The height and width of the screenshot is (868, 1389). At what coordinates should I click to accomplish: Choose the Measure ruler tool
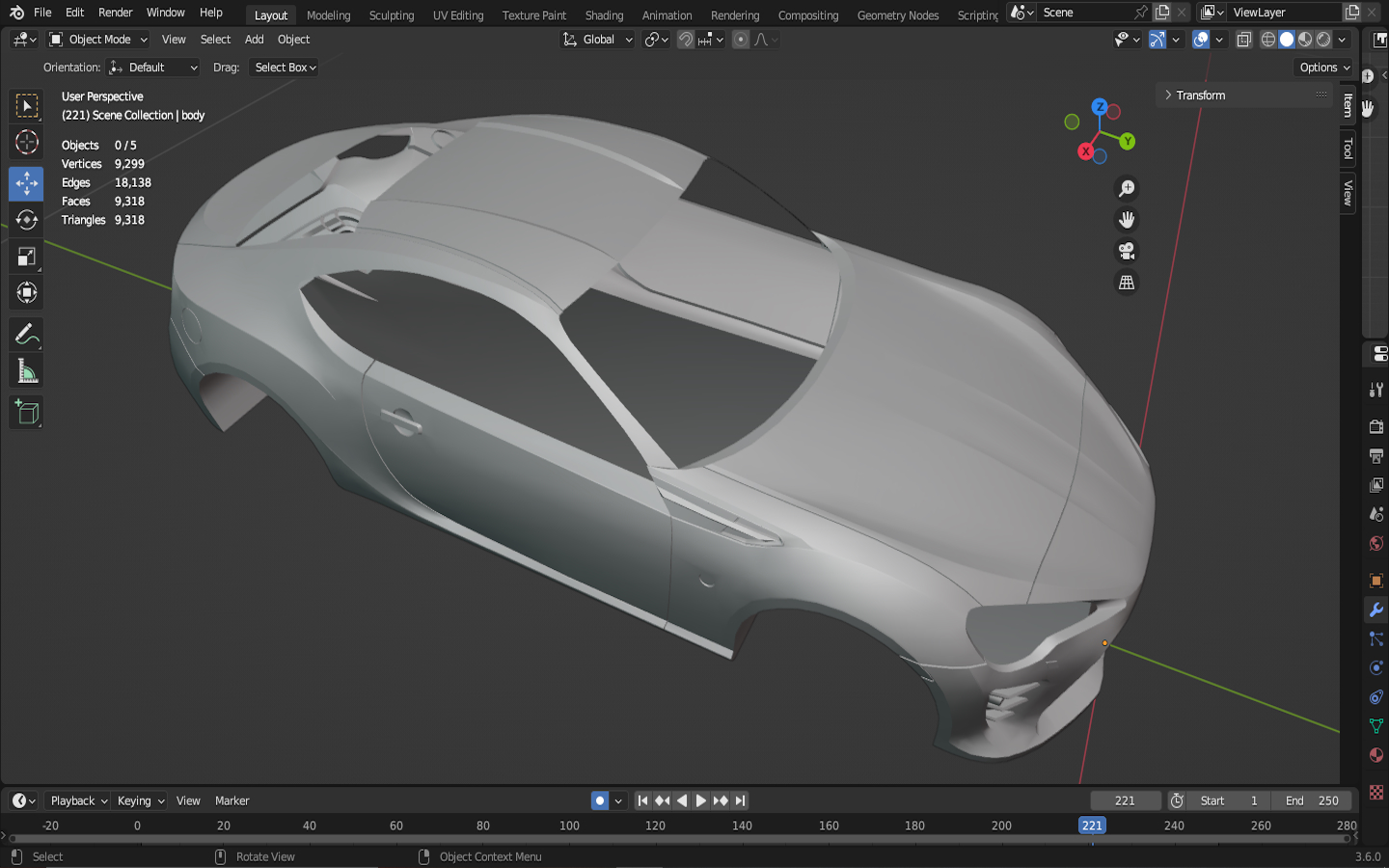[27, 371]
